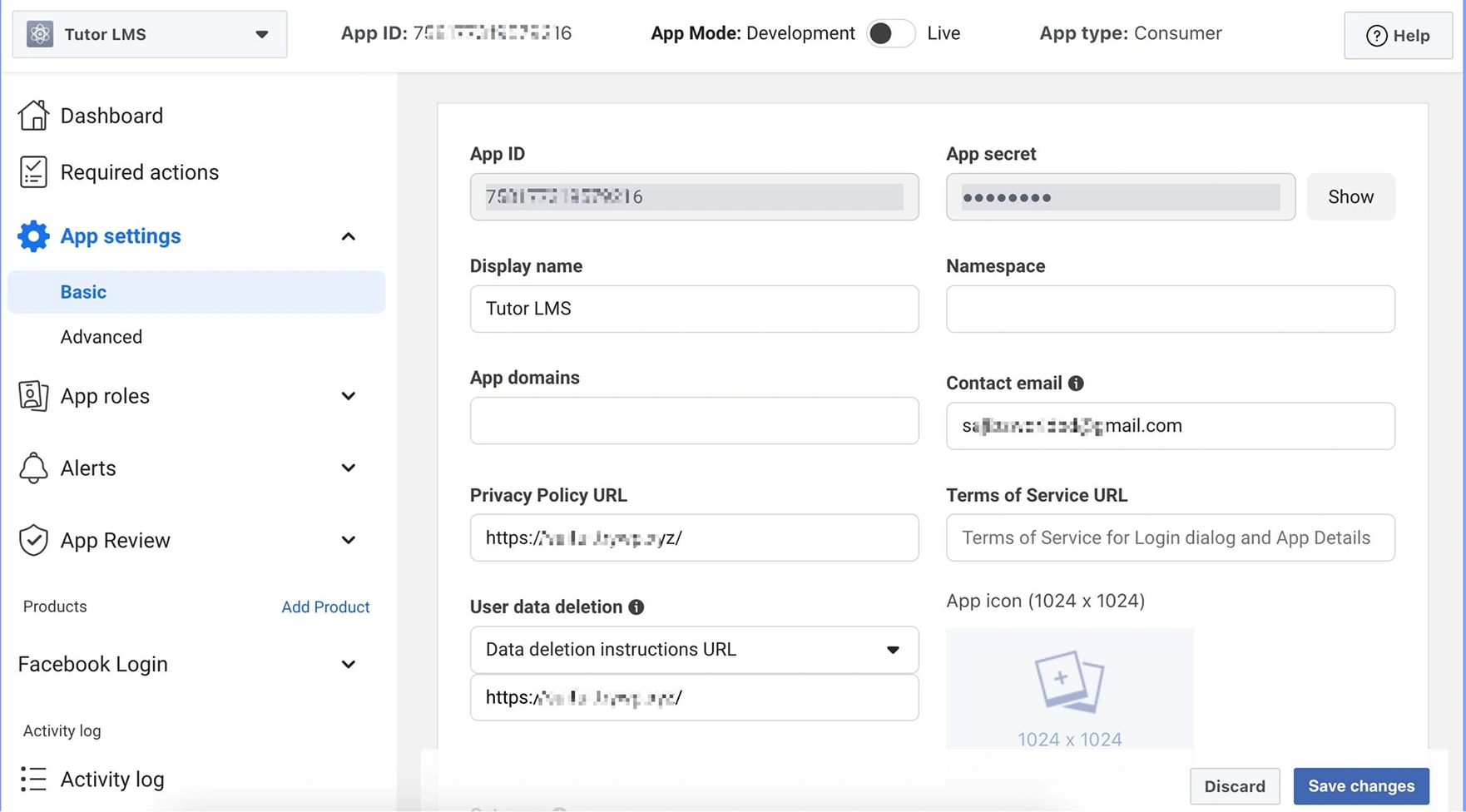Open the Required actions checklist icon
Screen dimensions: 1466x812
tap(33, 172)
